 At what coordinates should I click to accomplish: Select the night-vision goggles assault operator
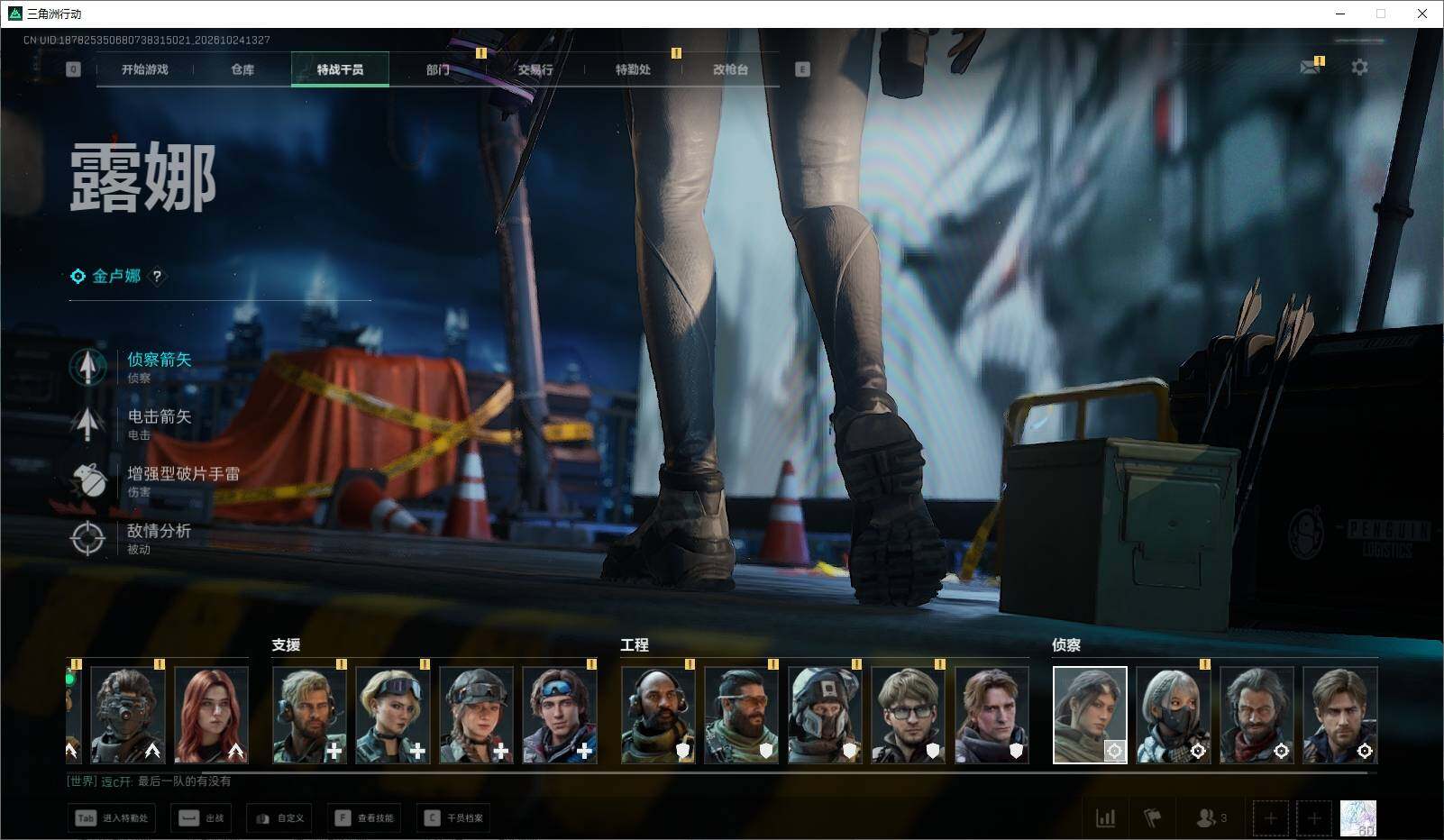128,715
